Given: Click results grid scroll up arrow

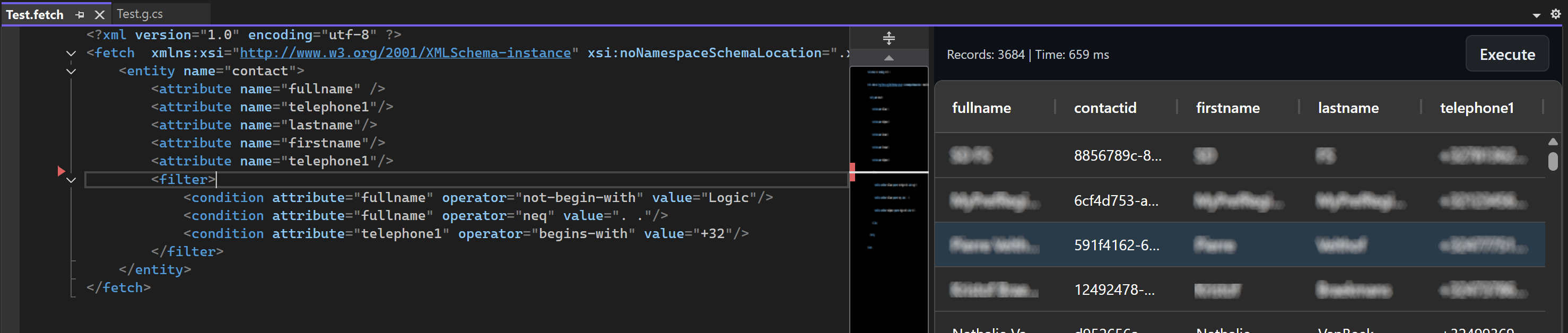Looking at the screenshot, I should [1553, 141].
